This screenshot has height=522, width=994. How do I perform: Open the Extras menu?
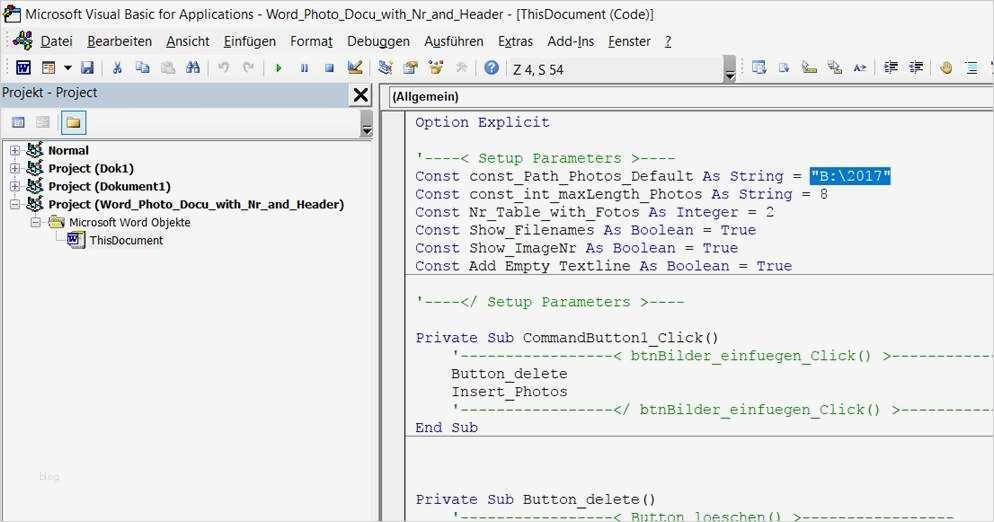click(515, 41)
